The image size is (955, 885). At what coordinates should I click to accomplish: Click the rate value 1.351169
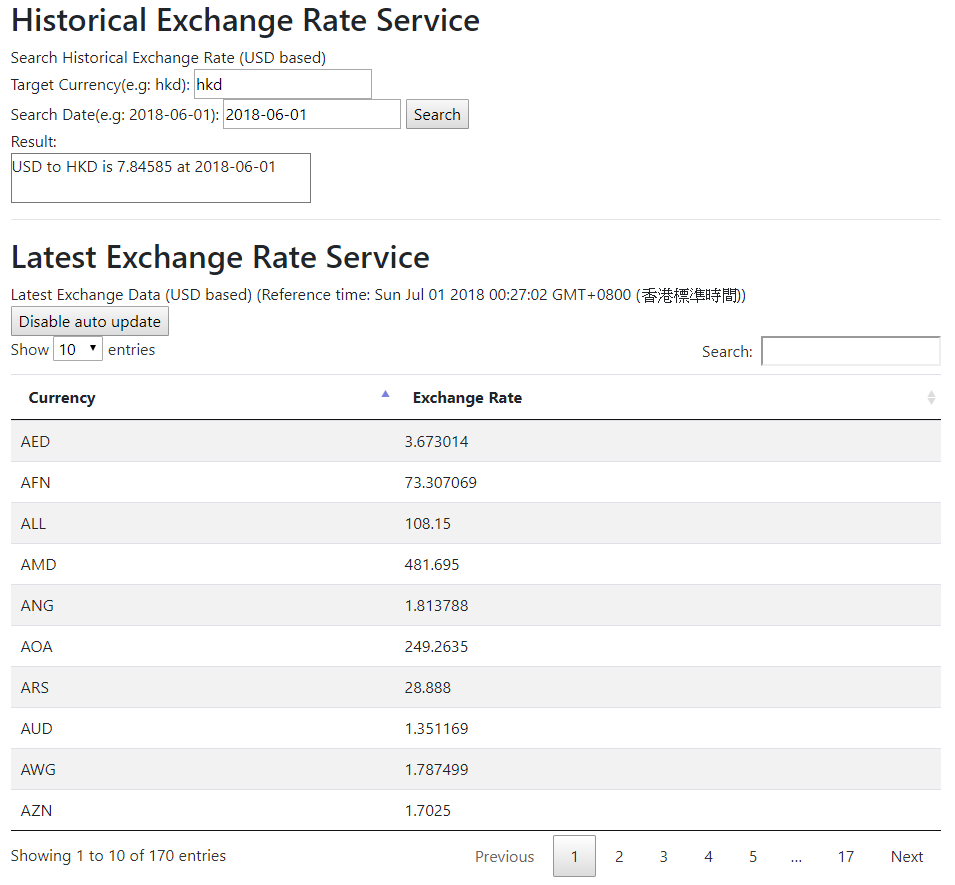coord(436,728)
